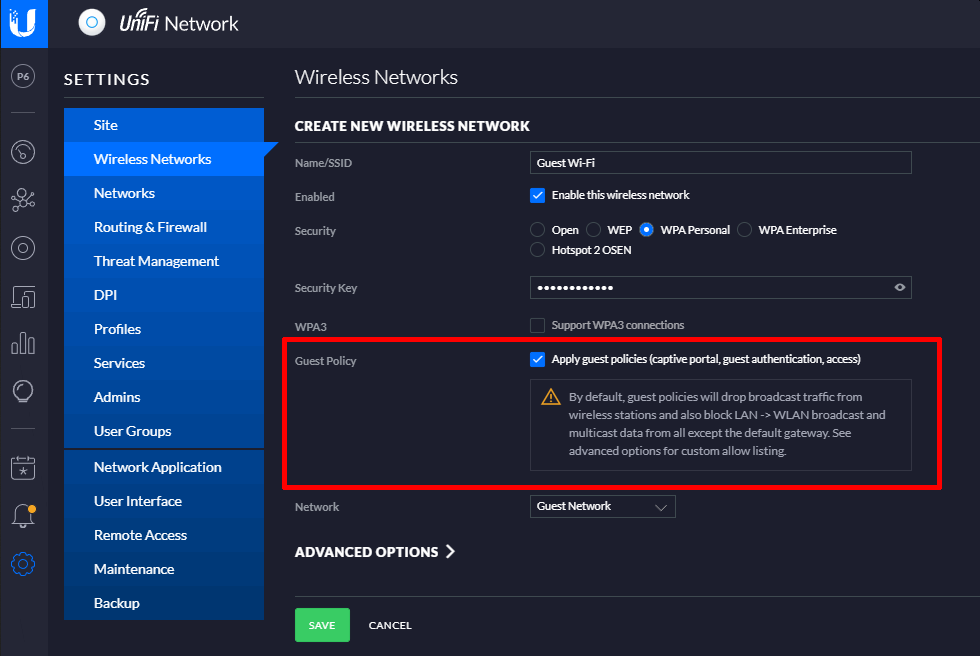Image resolution: width=980 pixels, height=656 pixels.
Task: Open the Topology icon in sidebar
Action: point(23,200)
